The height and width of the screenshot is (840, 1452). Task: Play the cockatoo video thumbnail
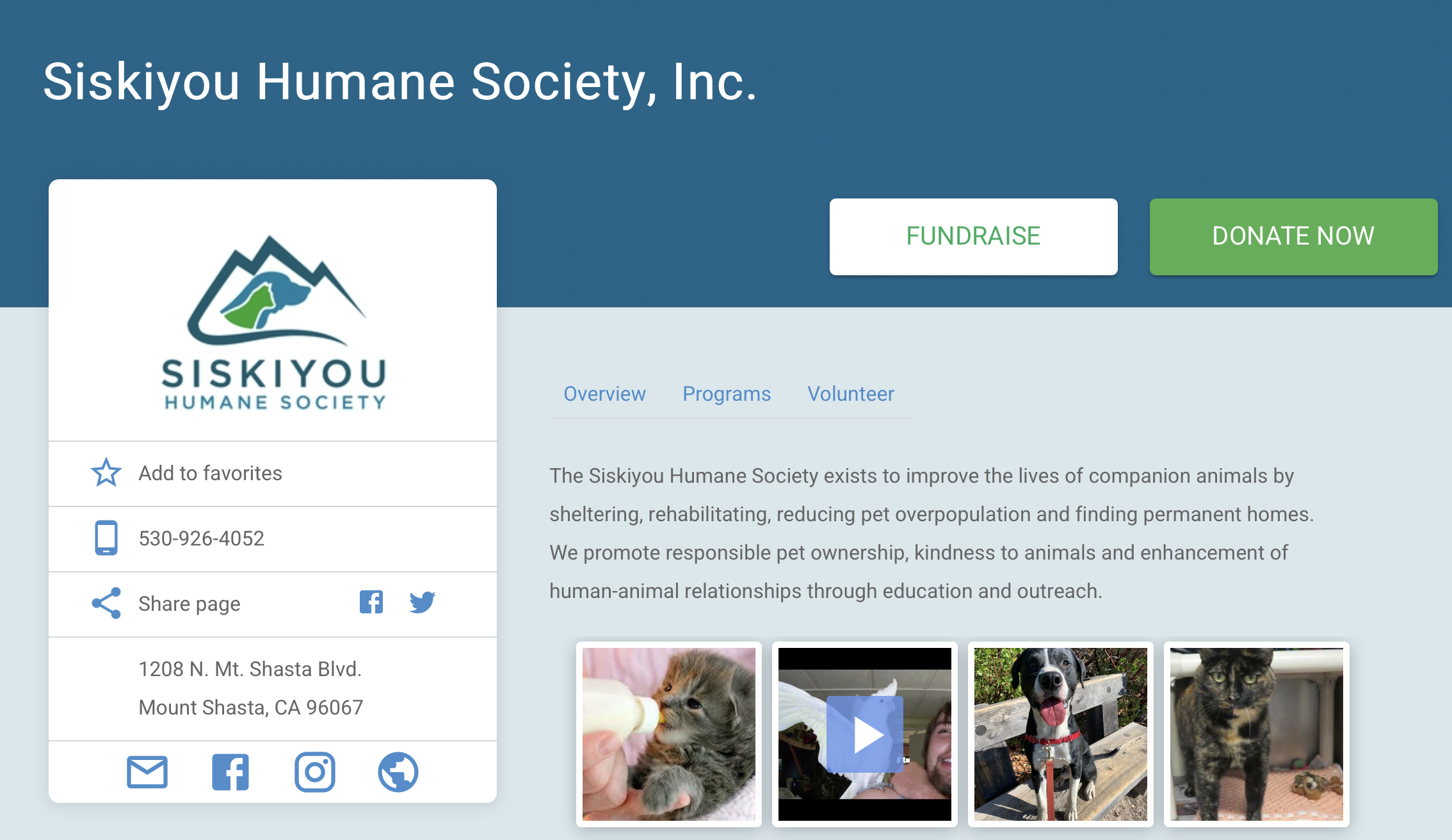tap(865, 734)
